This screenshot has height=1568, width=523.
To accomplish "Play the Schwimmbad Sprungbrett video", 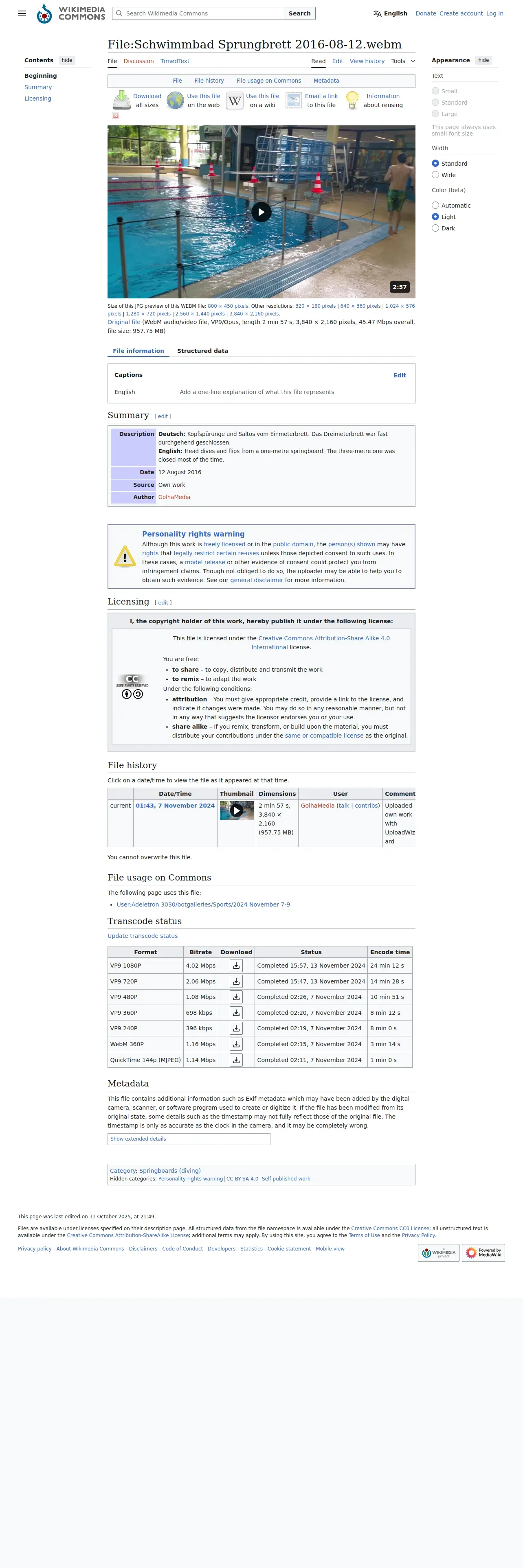I will tap(261, 212).
